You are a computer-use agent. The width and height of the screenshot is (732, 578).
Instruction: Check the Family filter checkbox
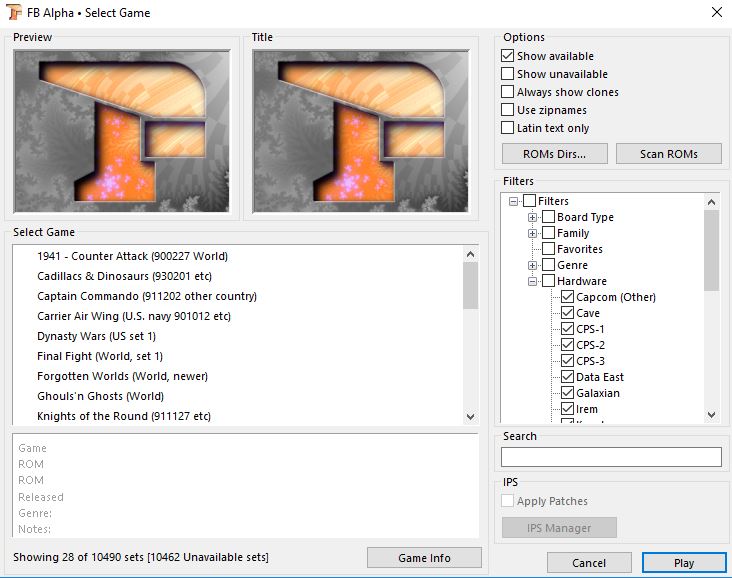coord(549,233)
